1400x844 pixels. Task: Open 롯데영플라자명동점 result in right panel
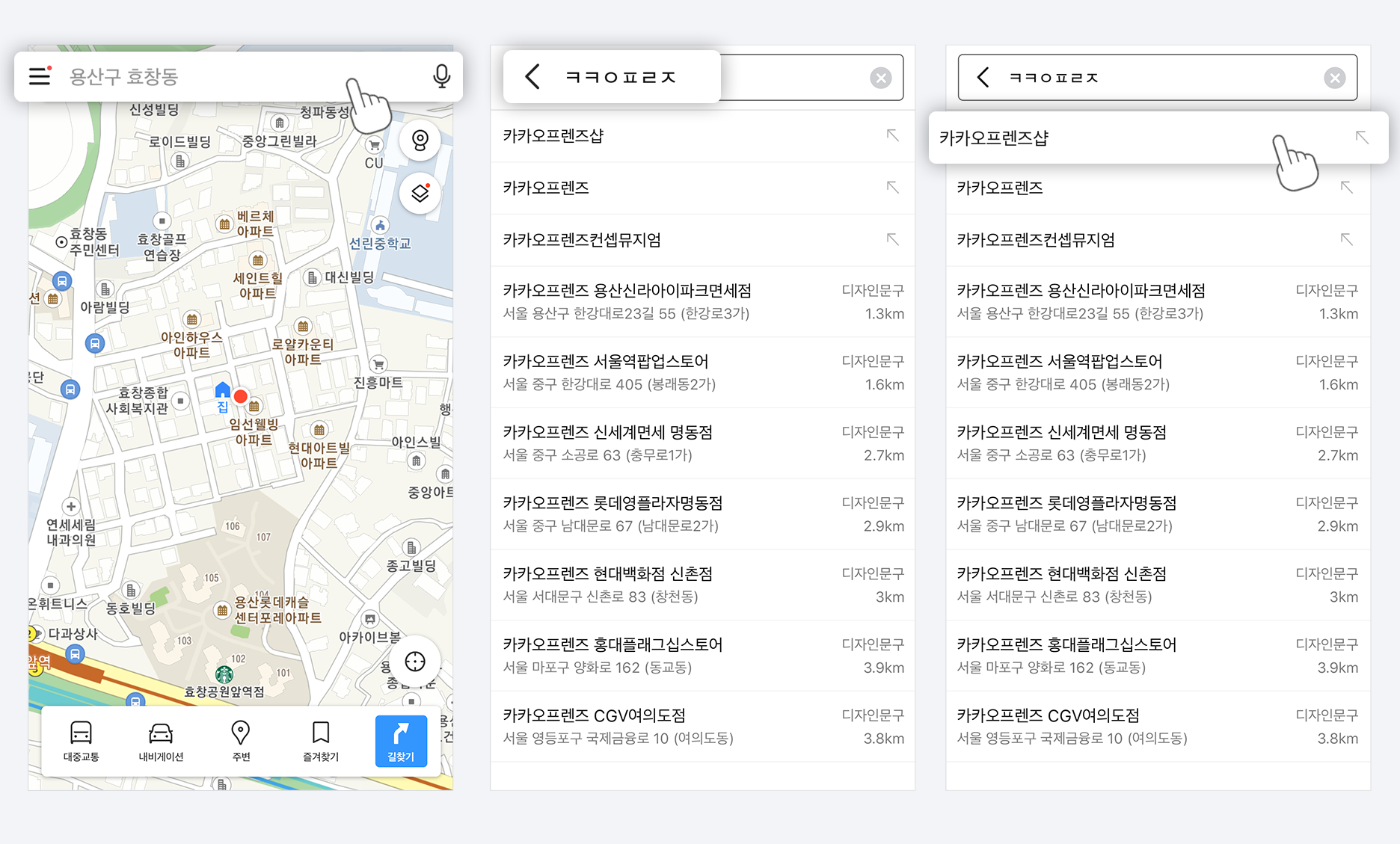pos(1158,514)
